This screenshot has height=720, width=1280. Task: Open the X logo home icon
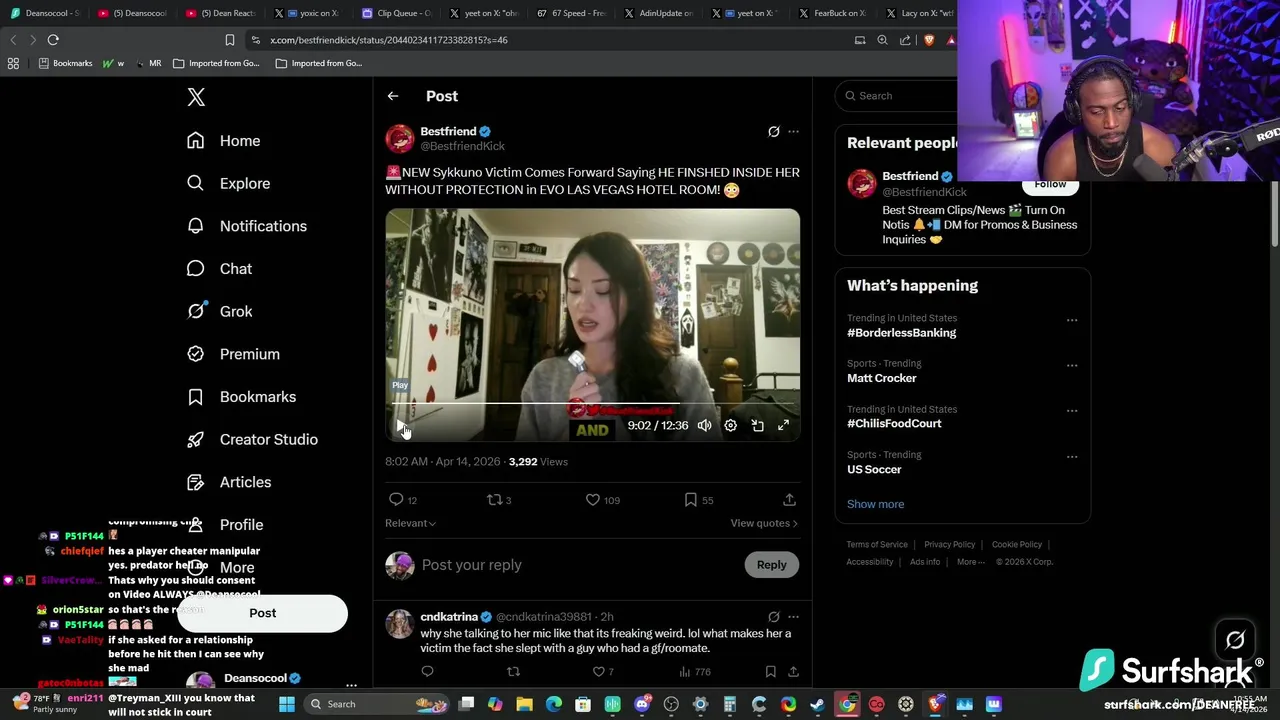pos(196,97)
